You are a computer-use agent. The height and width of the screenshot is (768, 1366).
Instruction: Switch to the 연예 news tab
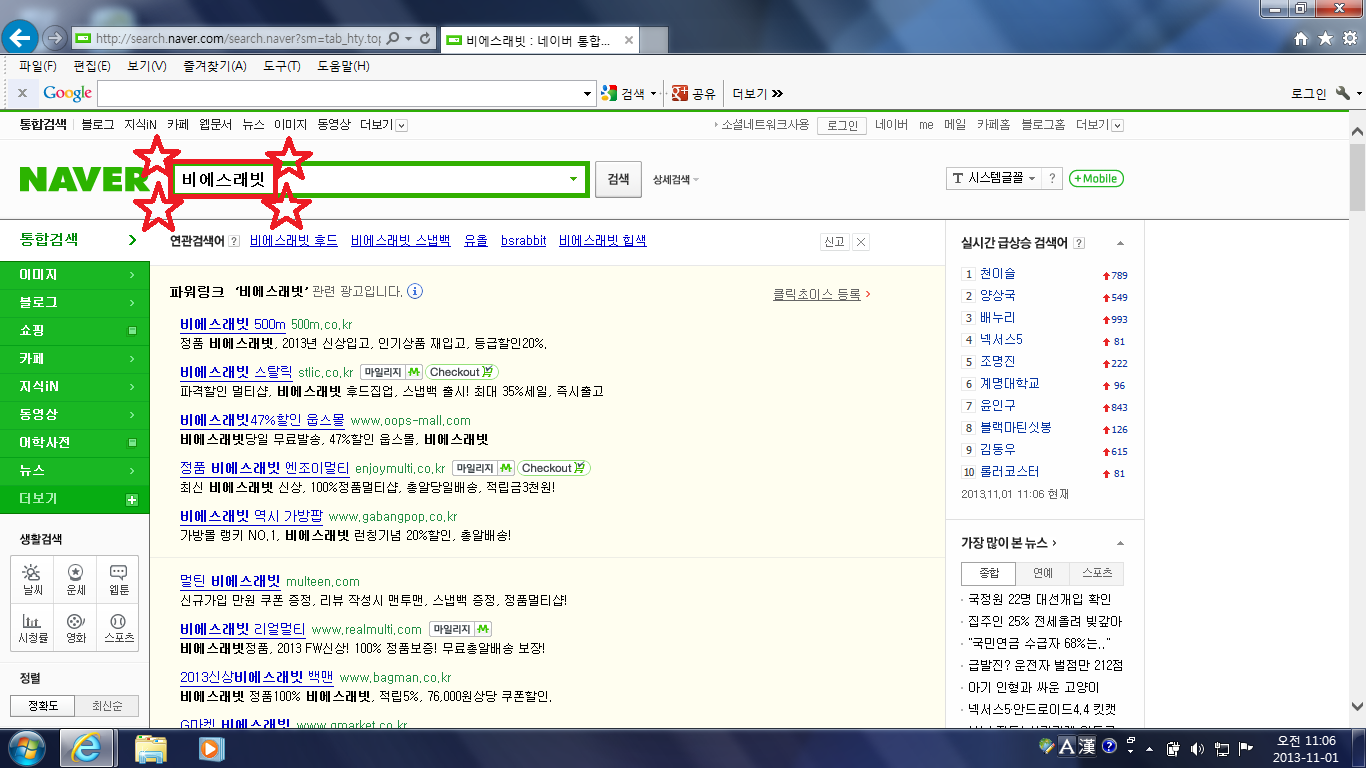(1043, 573)
